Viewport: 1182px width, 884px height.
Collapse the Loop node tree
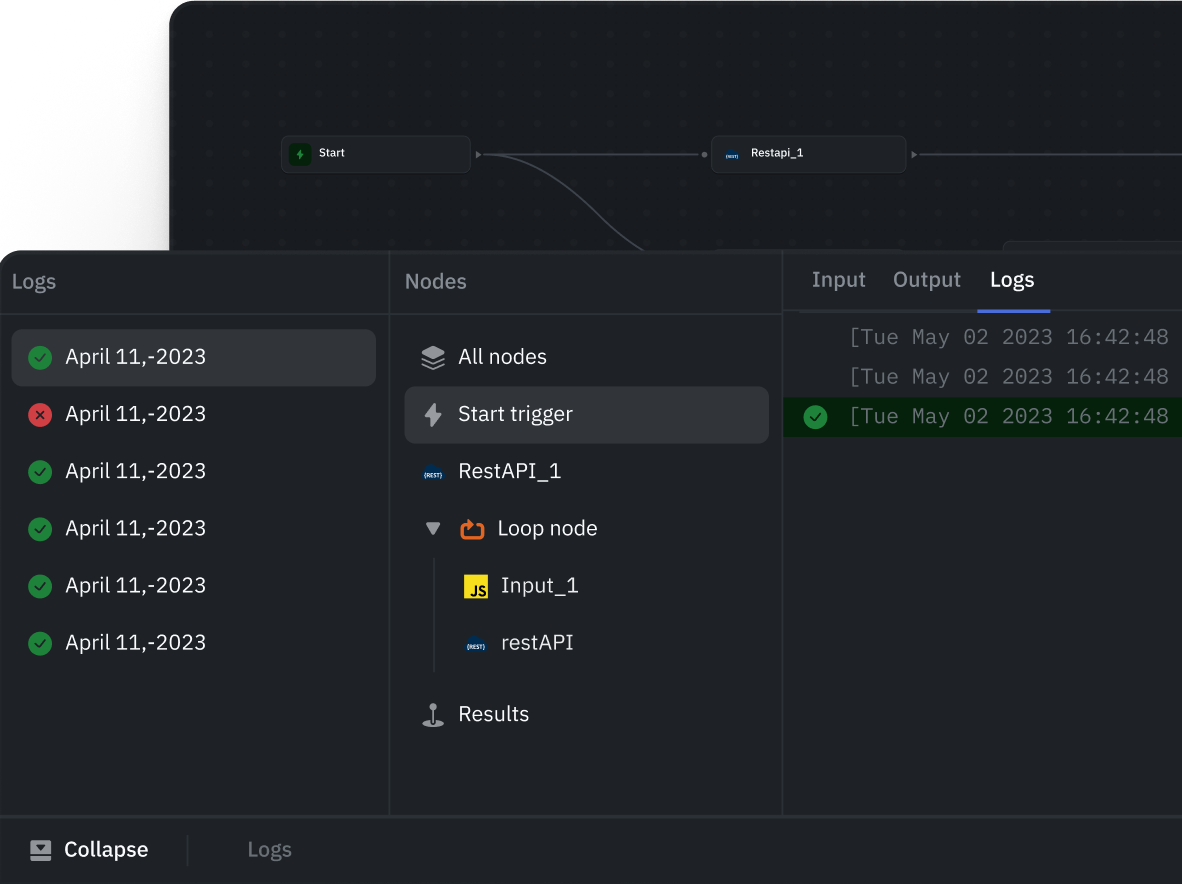click(x=433, y=528)
